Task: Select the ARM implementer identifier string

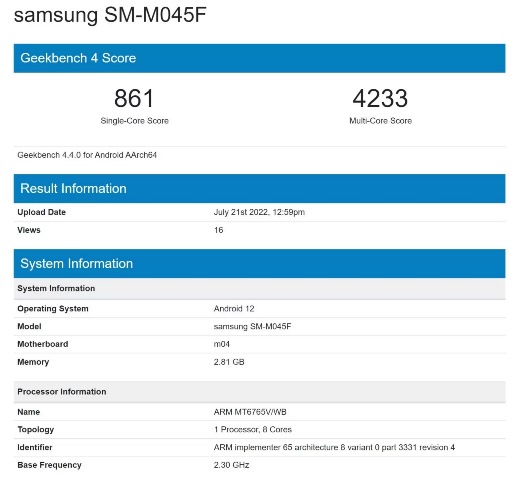Action: tap(334, 447)
